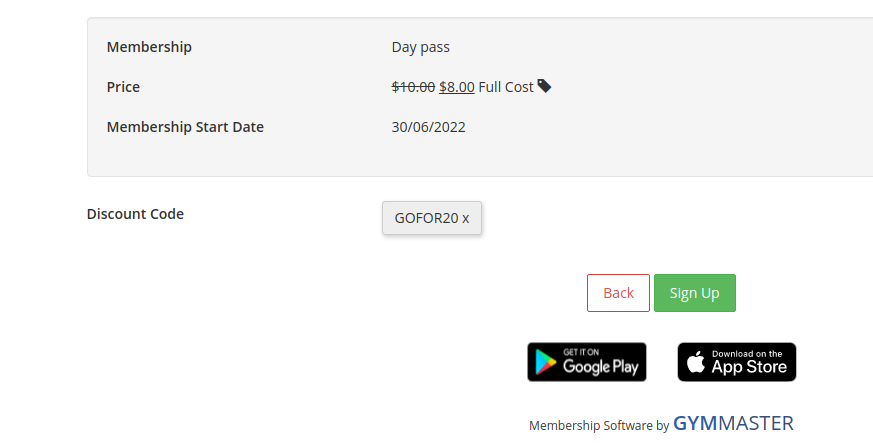Open the Apple App Store badge
Image resolution: width=873 pixels, height=444 pixels.
[x=737, y=362]
